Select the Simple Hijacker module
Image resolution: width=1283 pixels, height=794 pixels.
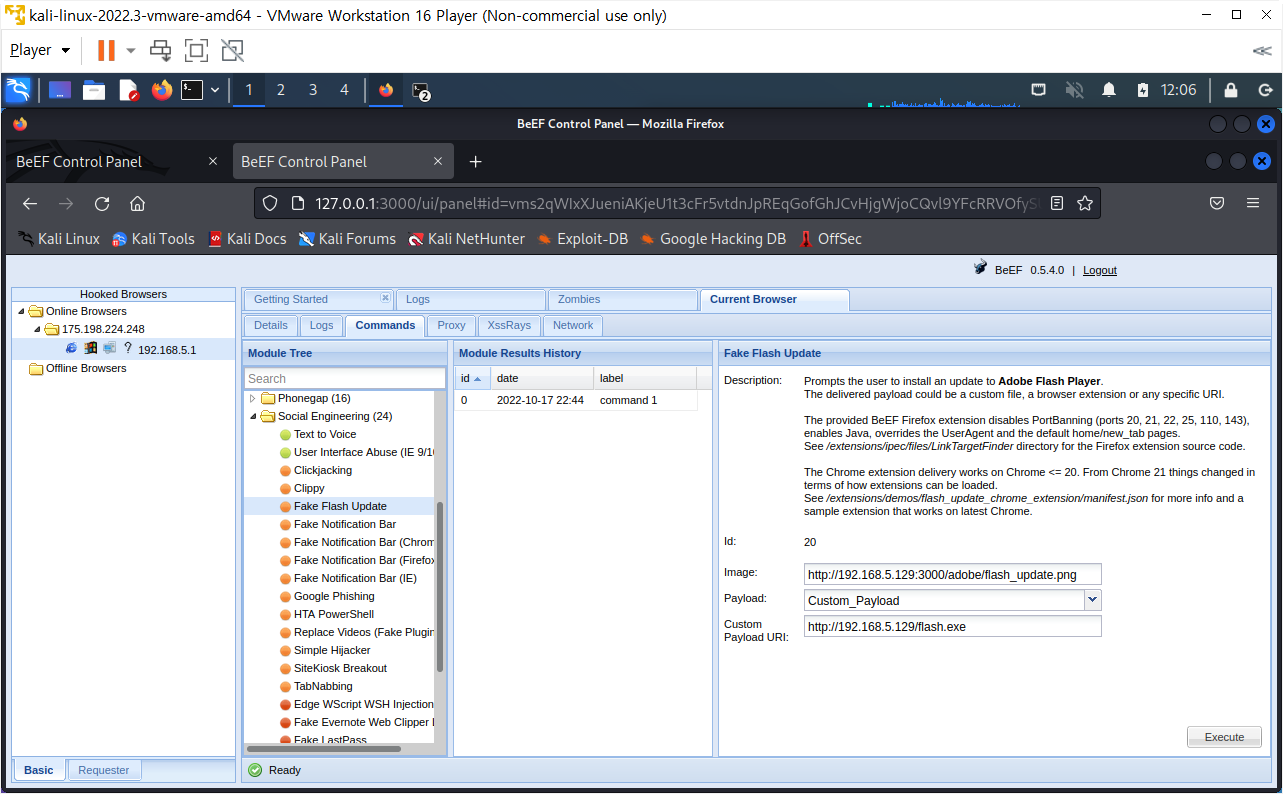tap(332, 650)
